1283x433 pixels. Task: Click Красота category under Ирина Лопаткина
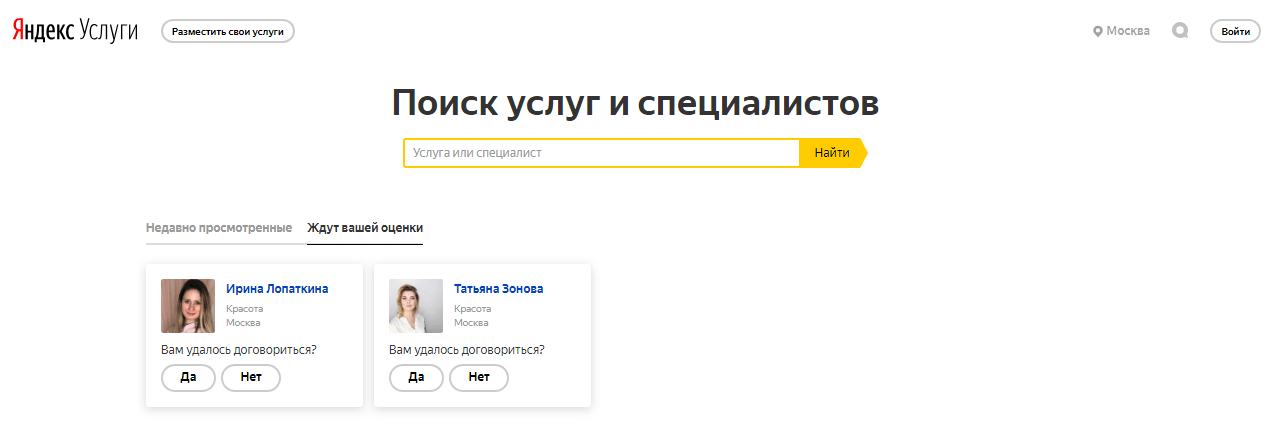click(245, 309)
